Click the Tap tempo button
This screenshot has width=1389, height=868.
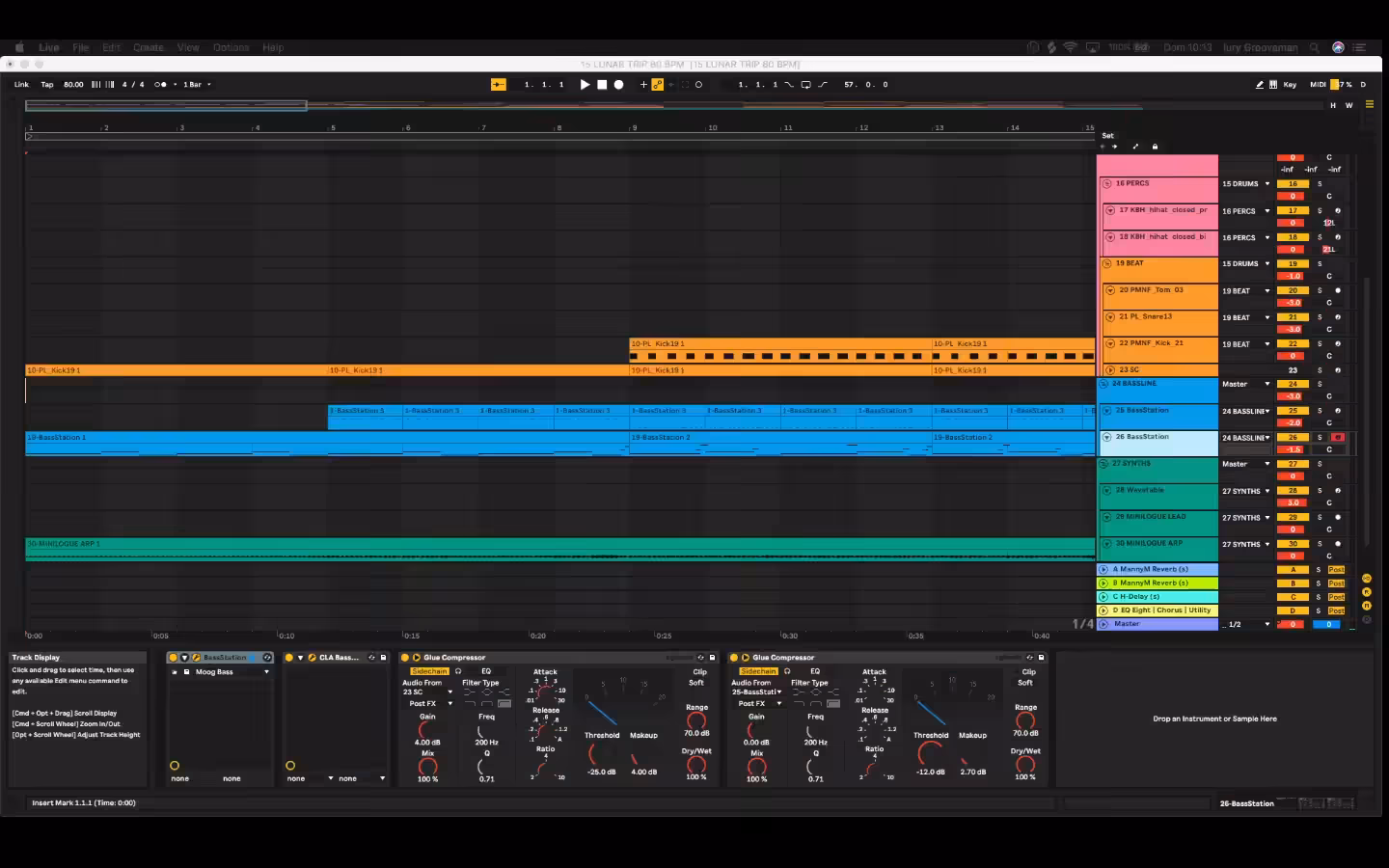[x=46, y=85]
